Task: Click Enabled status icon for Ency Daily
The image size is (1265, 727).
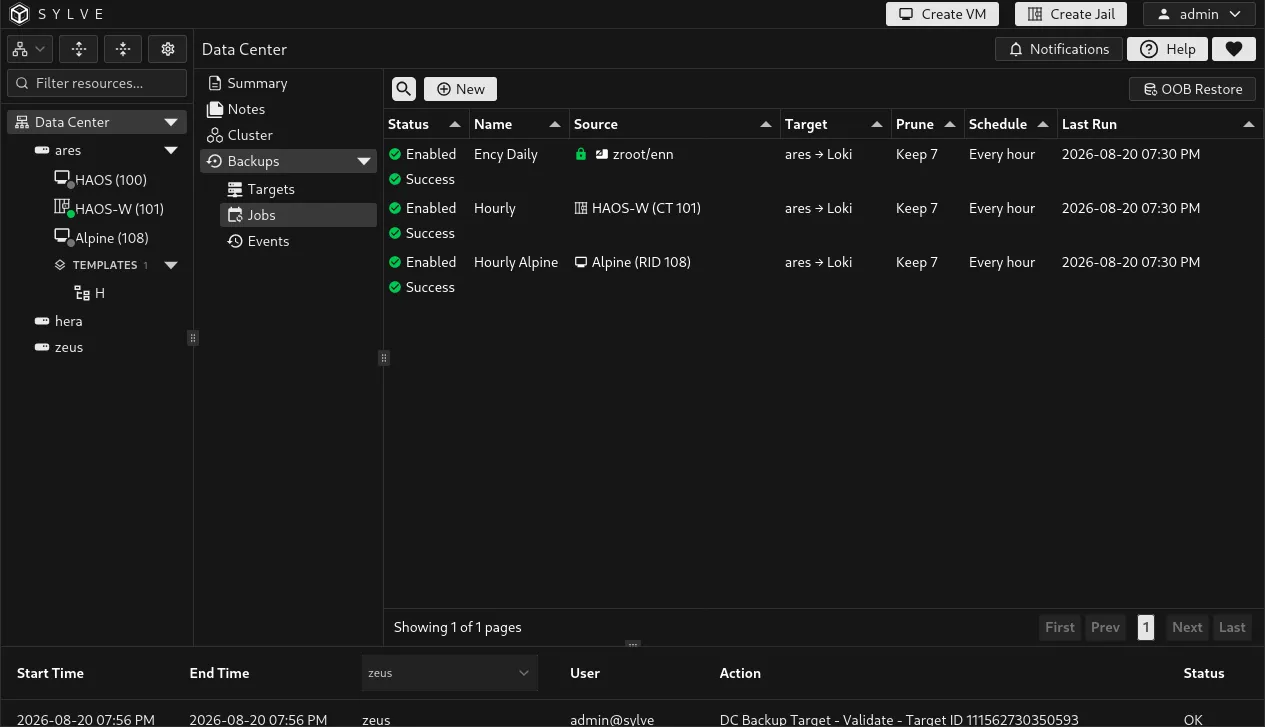Action: pyautogui.click(x=395, y=154)
